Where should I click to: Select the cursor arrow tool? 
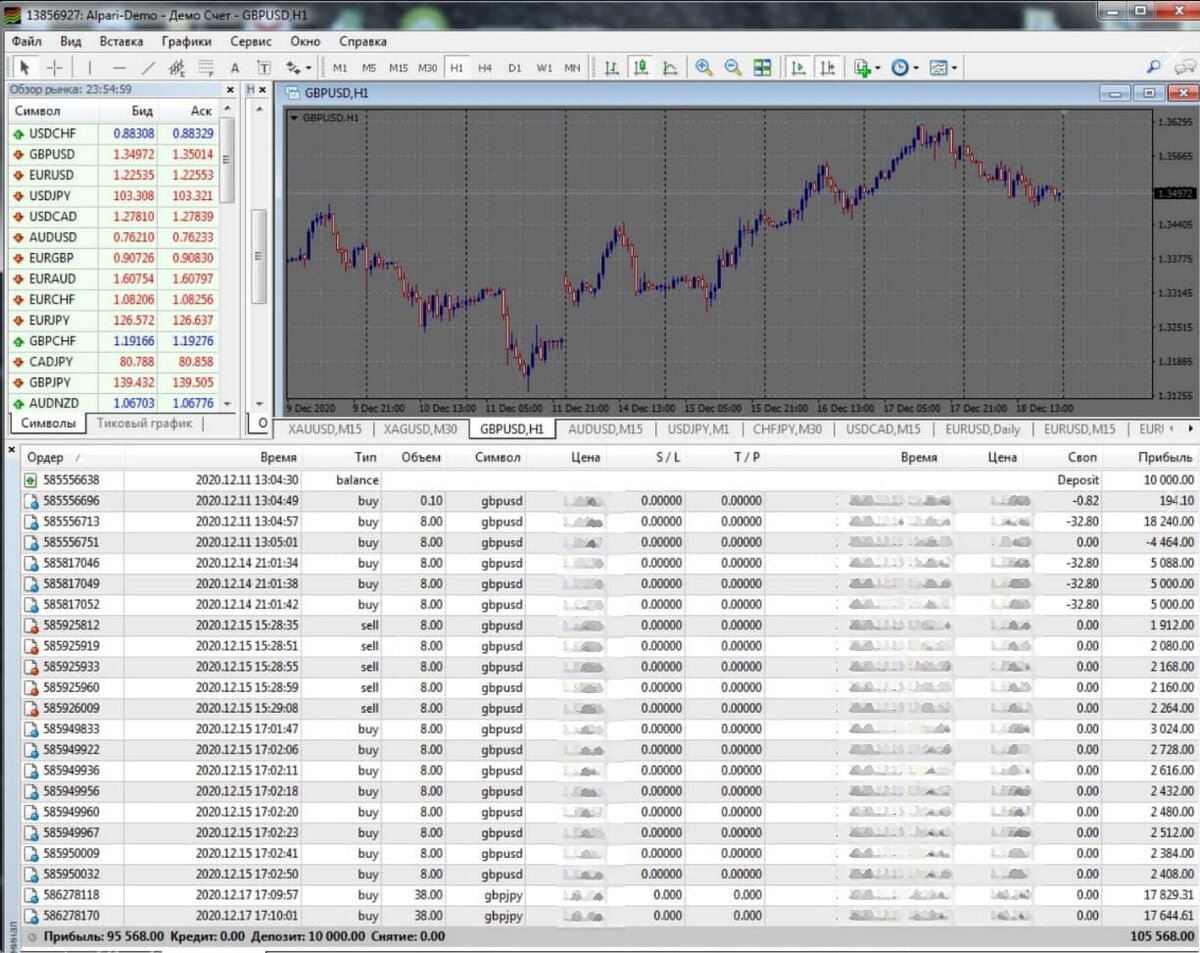25,68
